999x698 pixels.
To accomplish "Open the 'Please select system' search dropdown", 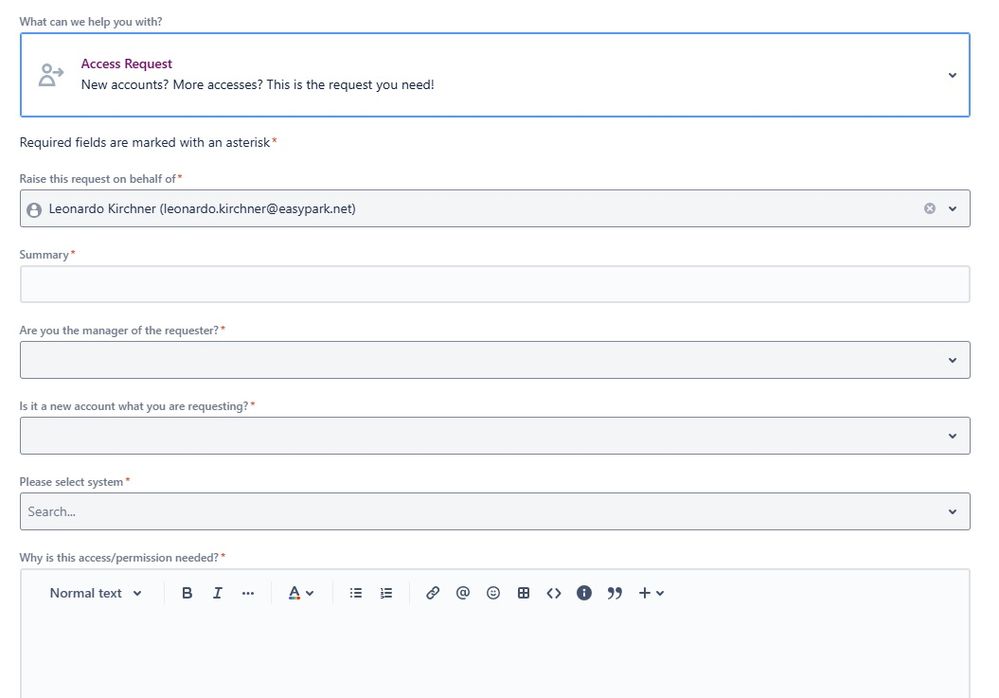I will coord(495,511).
